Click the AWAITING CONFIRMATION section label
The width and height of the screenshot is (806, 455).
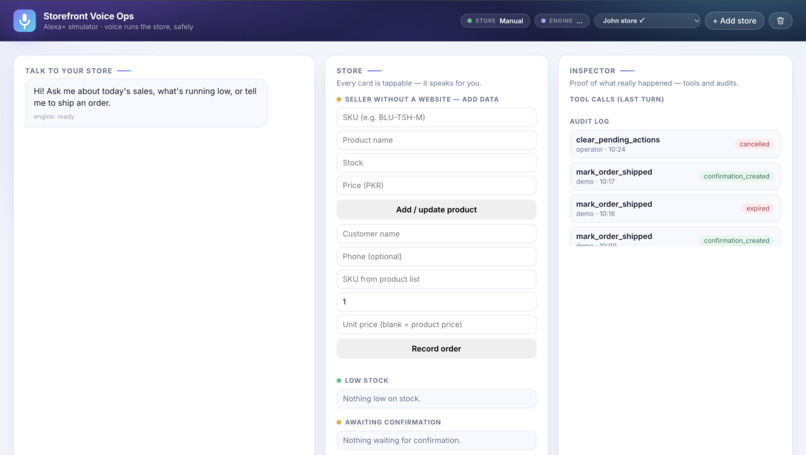(x=393, y=422)
